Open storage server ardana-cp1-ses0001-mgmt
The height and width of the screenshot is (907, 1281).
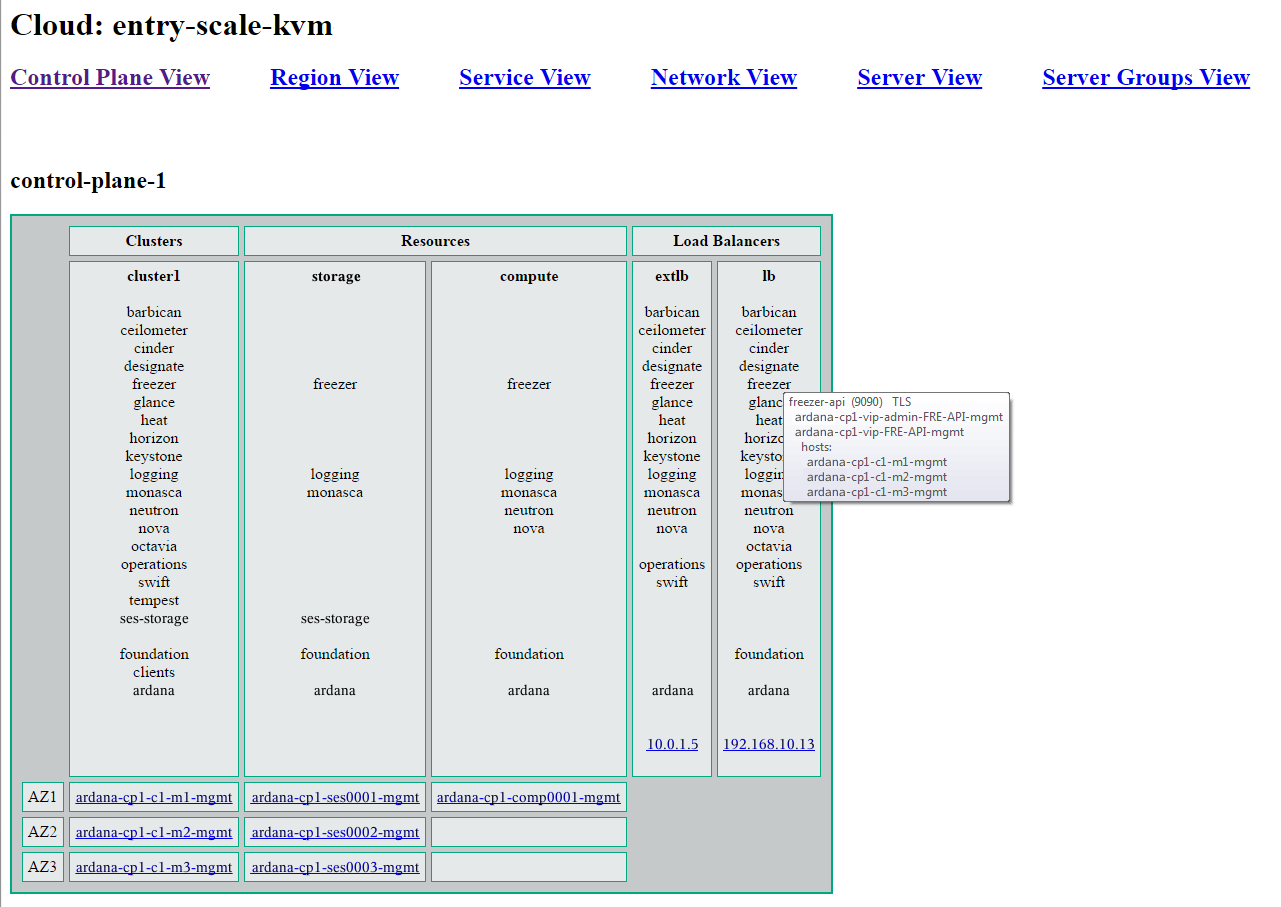pyautogui.click(x=335, y=797)
